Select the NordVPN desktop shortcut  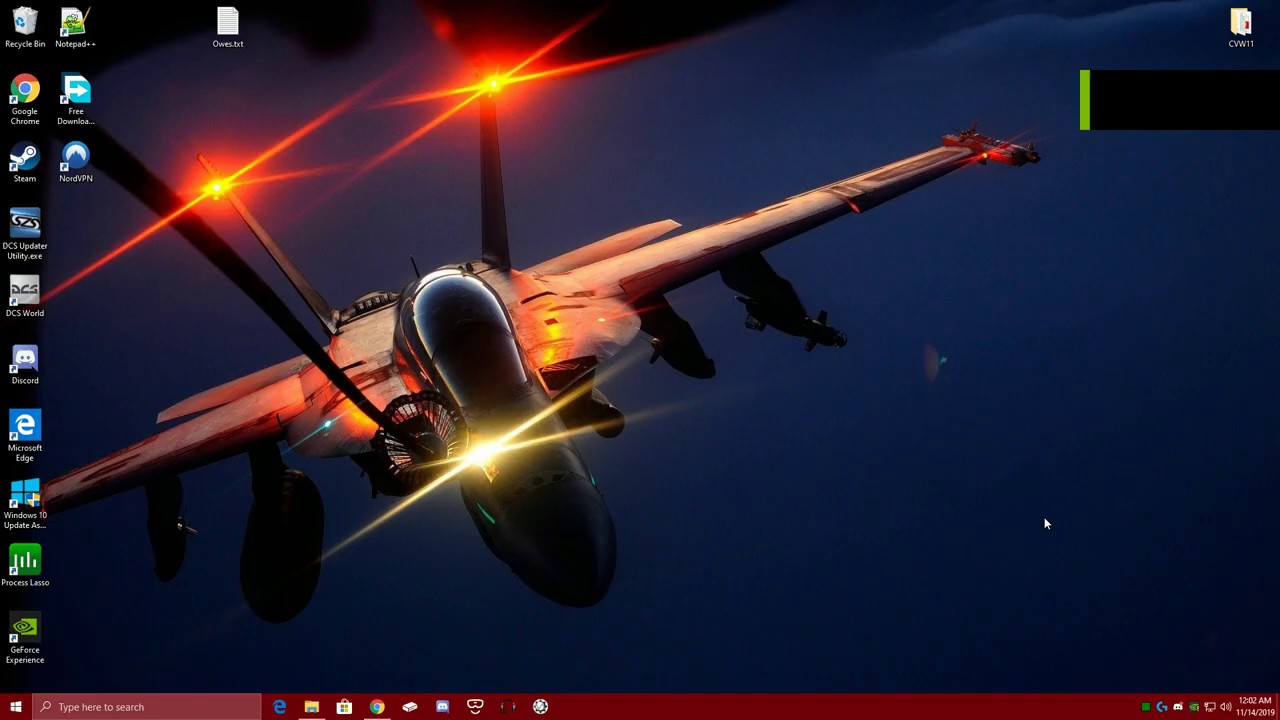point(75,163)
